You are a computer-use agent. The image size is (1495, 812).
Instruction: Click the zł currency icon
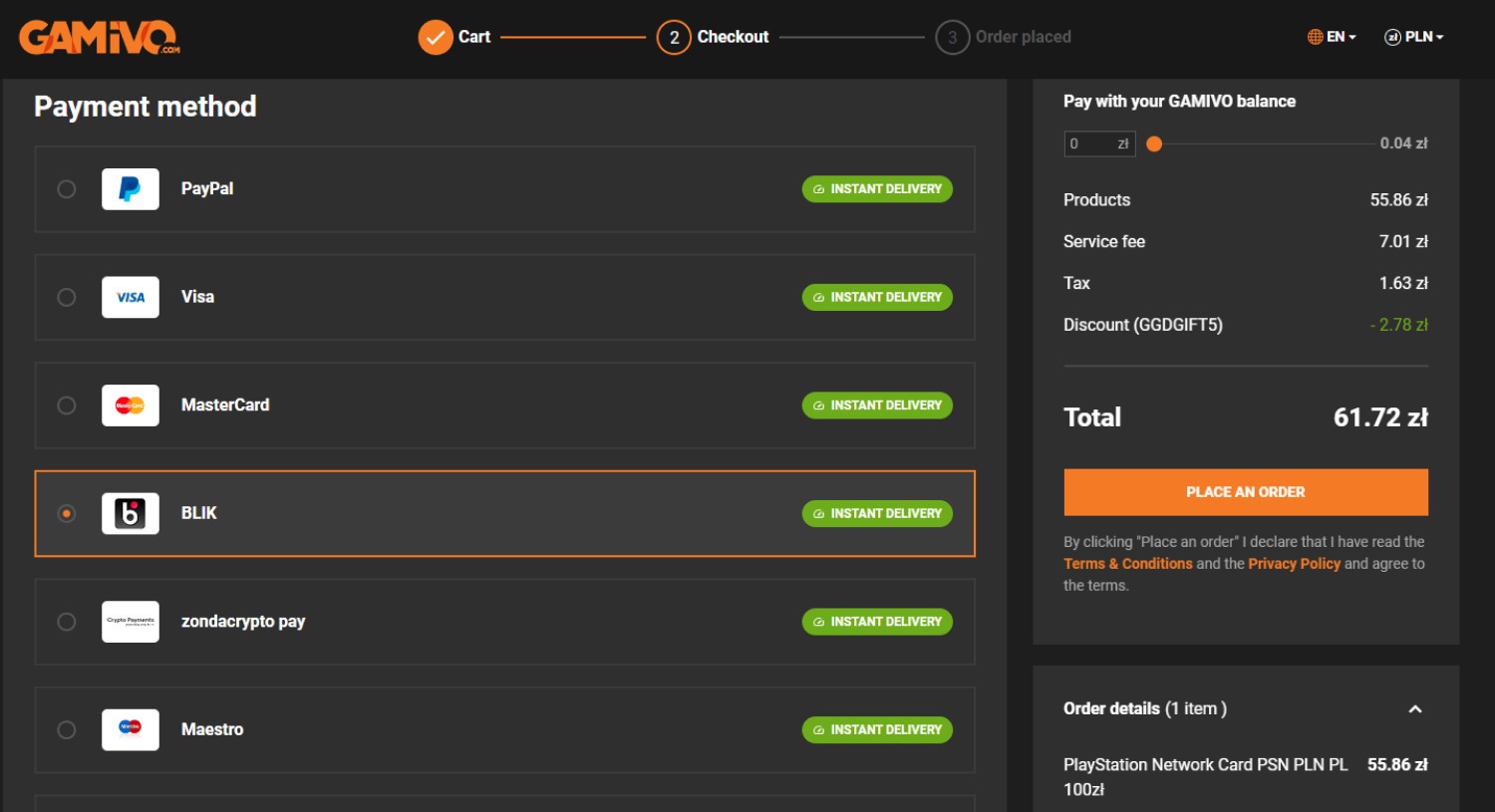click(x=1392, y=37)
